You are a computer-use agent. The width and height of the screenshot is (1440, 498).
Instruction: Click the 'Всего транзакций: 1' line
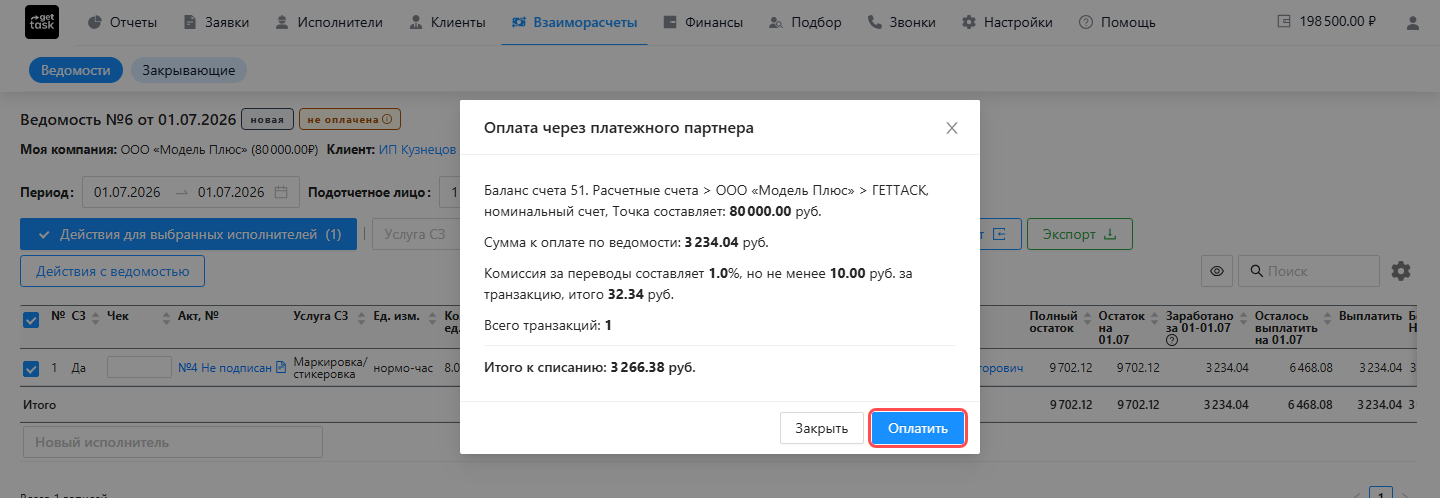(548, 325)
